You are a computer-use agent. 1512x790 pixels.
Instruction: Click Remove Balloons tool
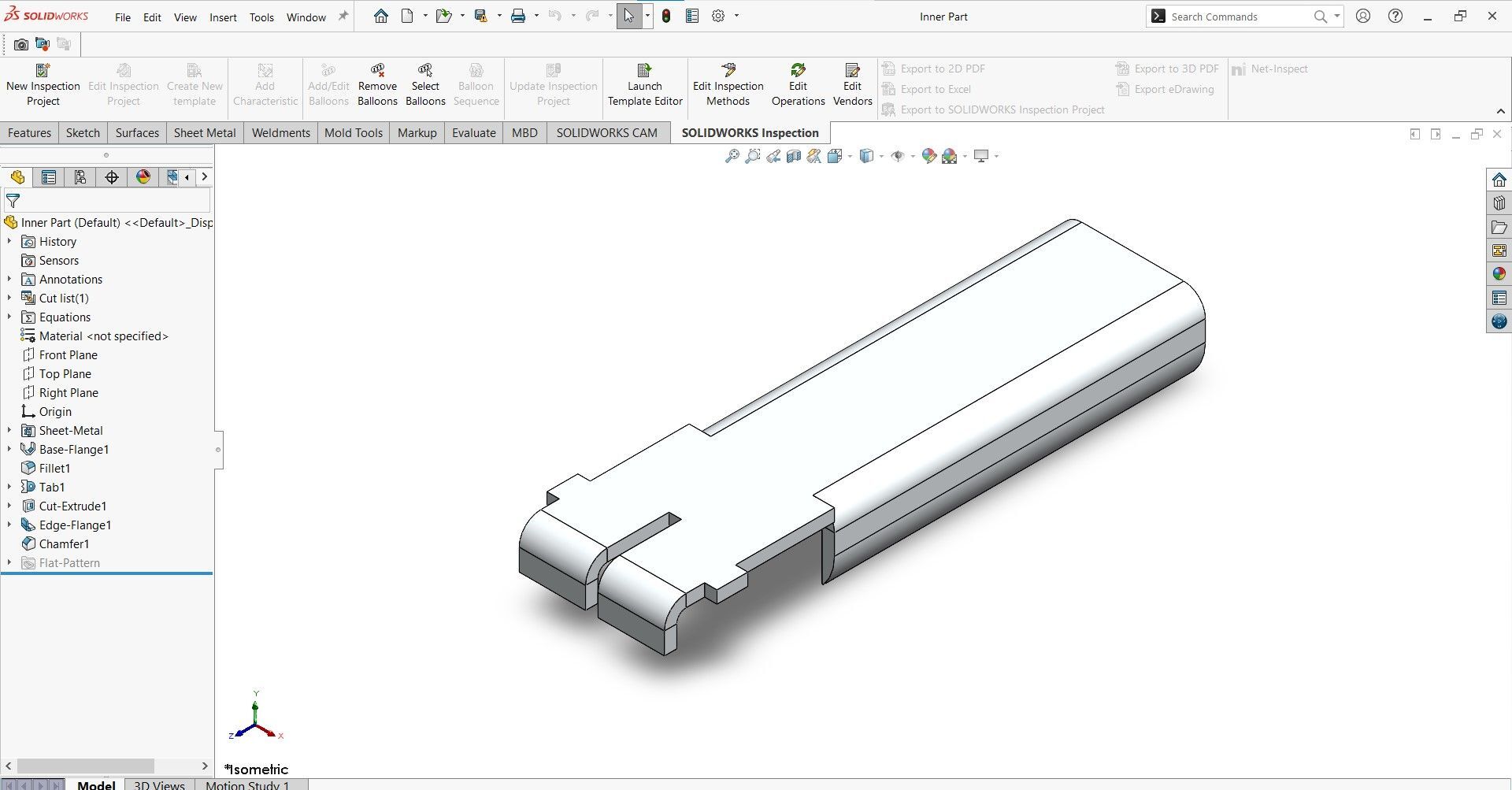[377, 85]
